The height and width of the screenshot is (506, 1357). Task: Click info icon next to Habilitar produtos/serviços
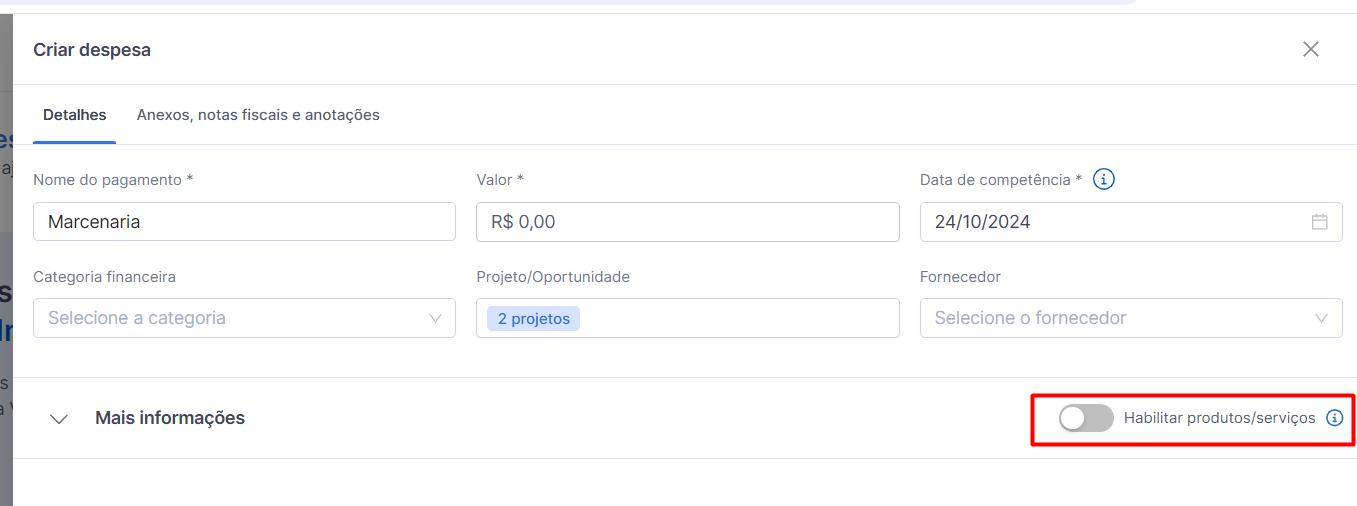(1334, 418)
